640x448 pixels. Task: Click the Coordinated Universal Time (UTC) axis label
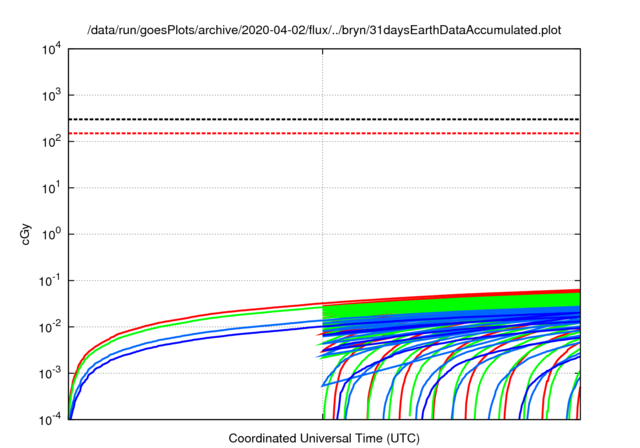coord(324,438)
